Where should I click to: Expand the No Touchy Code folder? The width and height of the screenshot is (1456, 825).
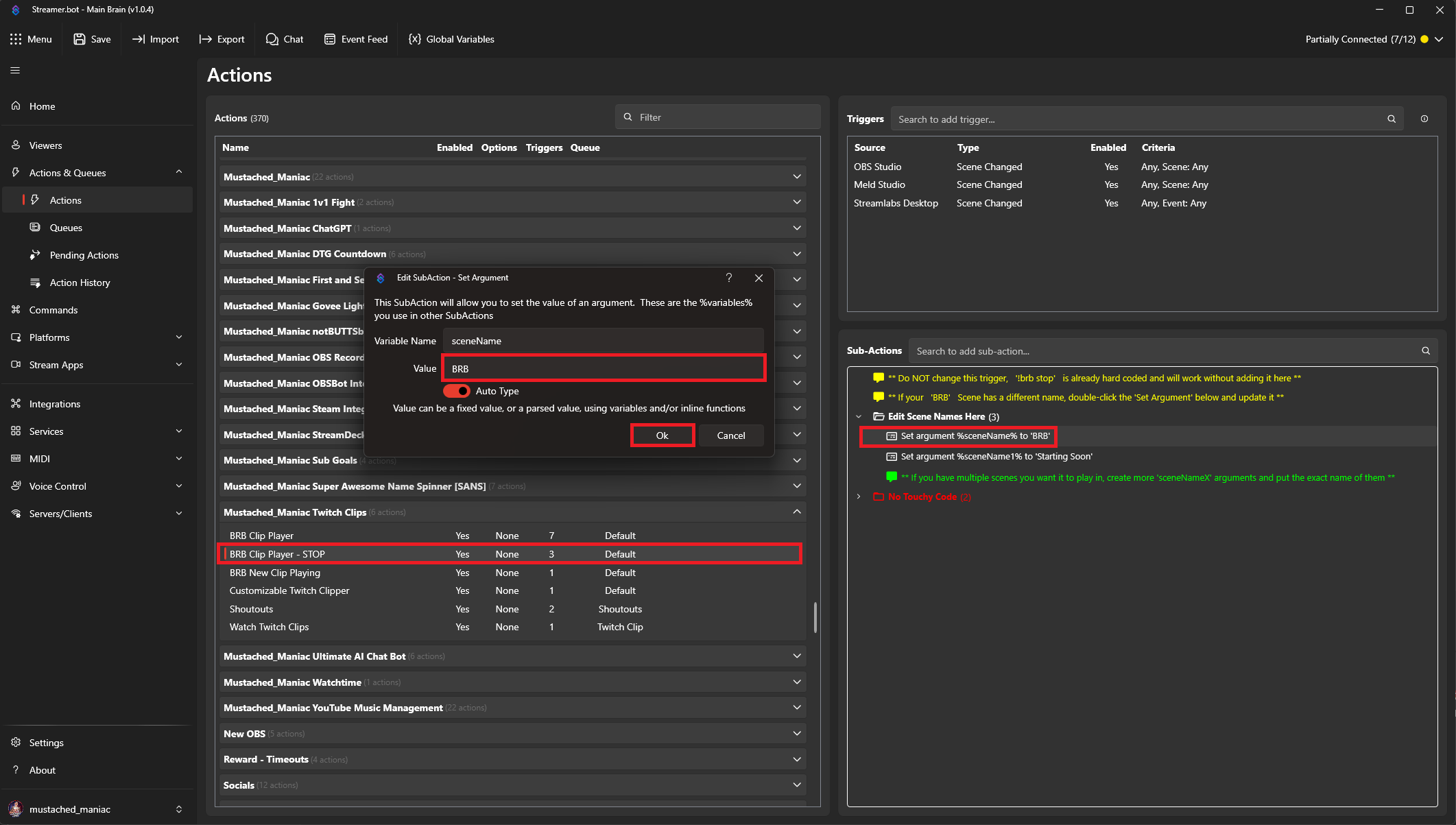point(859,497)
